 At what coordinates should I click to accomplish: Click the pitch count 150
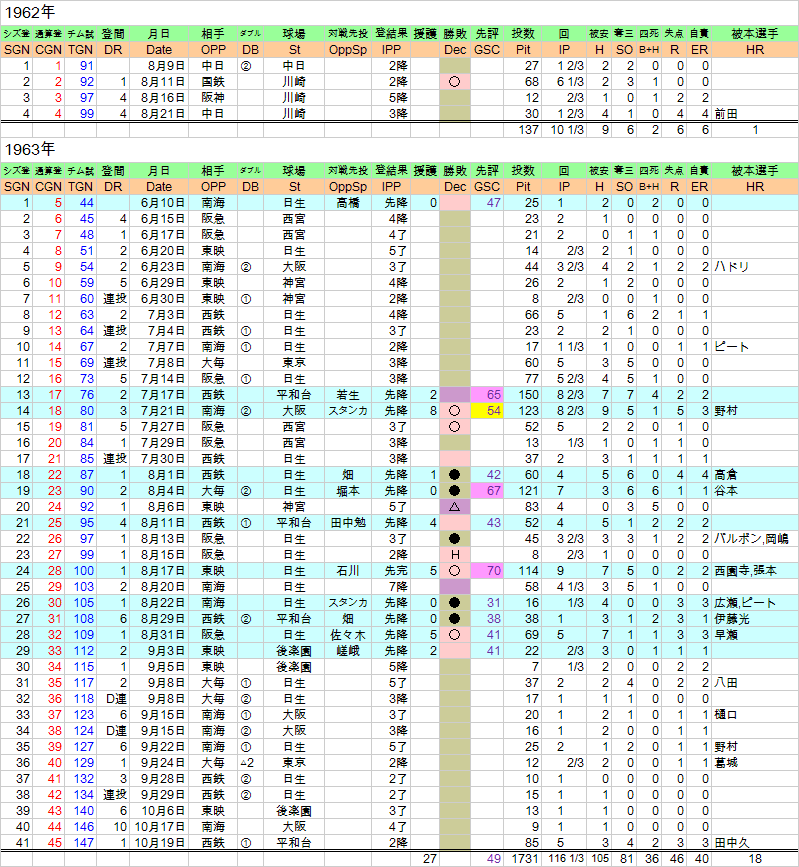(x=522, y=395)
